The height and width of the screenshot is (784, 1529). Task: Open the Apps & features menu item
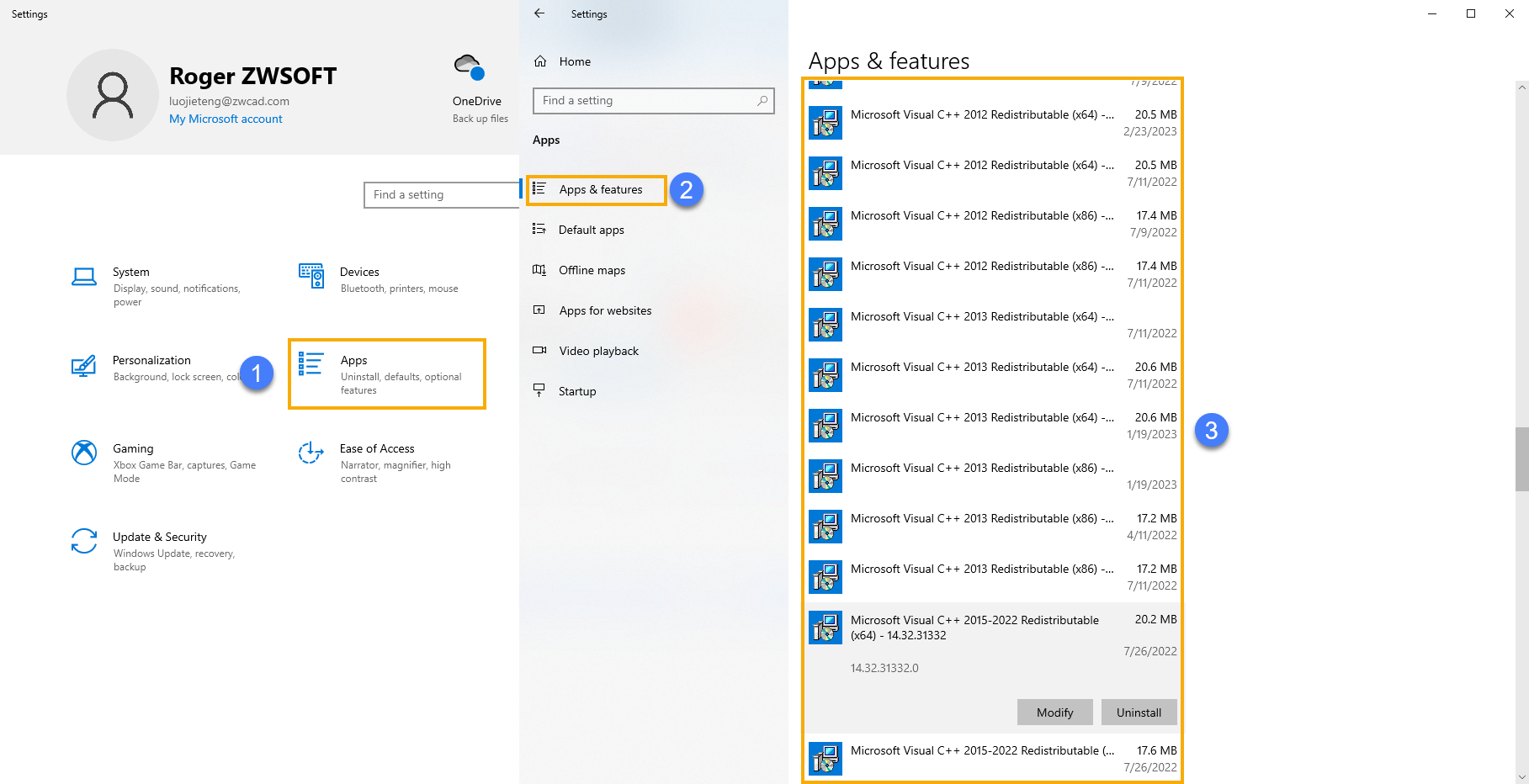(x=597, y=190)
